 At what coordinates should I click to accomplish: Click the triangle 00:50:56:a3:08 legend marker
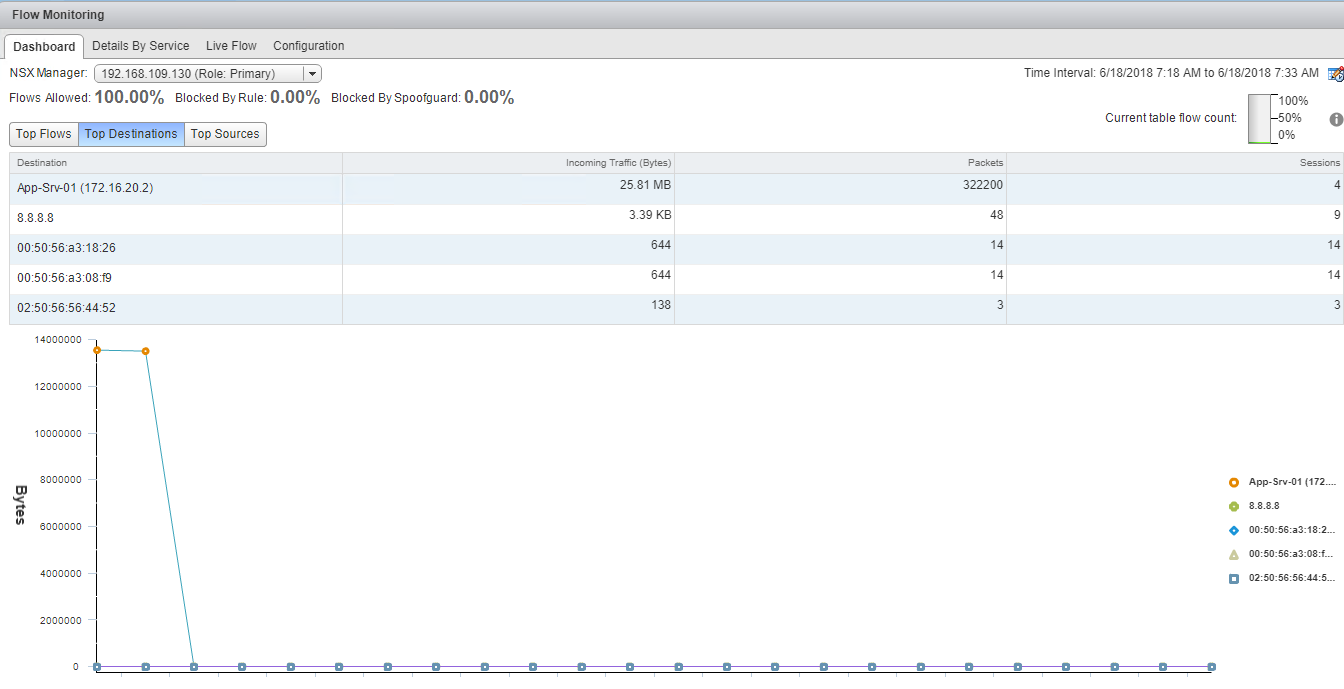point(1234,554)
